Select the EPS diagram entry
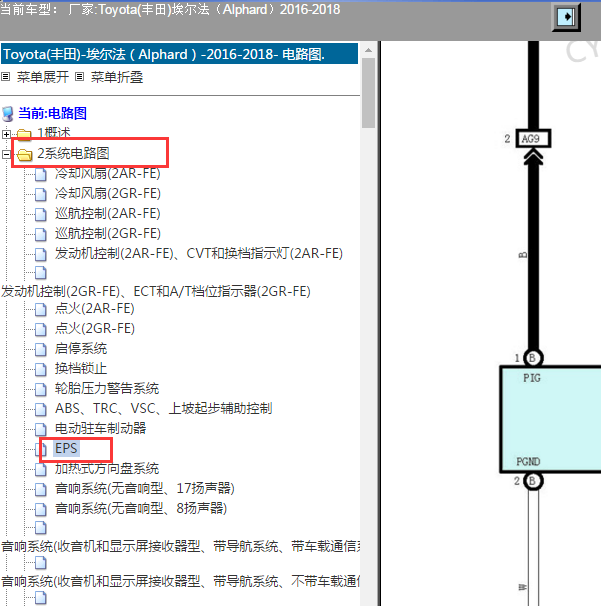Viewport: 601px width, 606px height. coord(66,448)
